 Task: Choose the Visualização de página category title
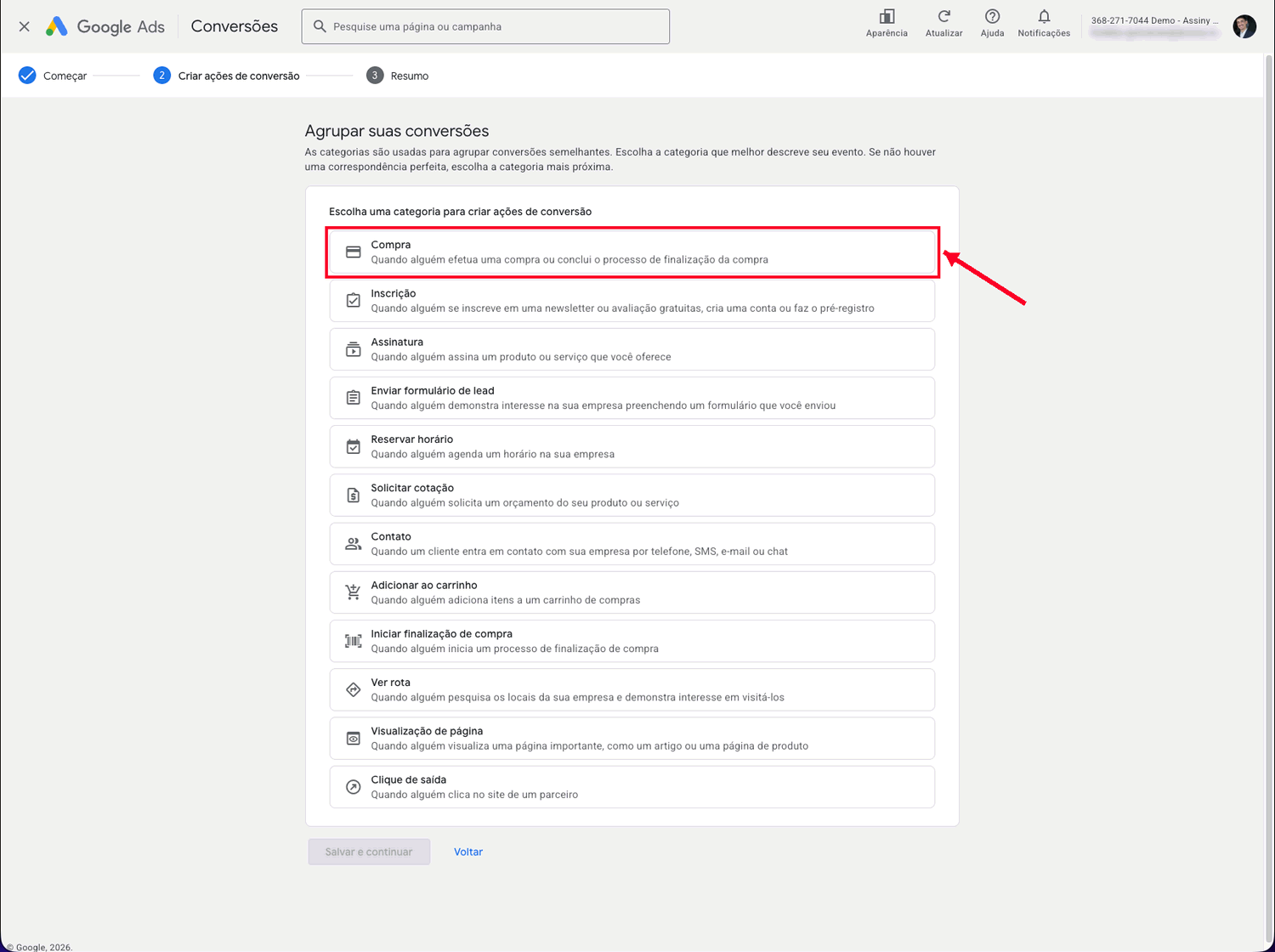pos(427,731)
